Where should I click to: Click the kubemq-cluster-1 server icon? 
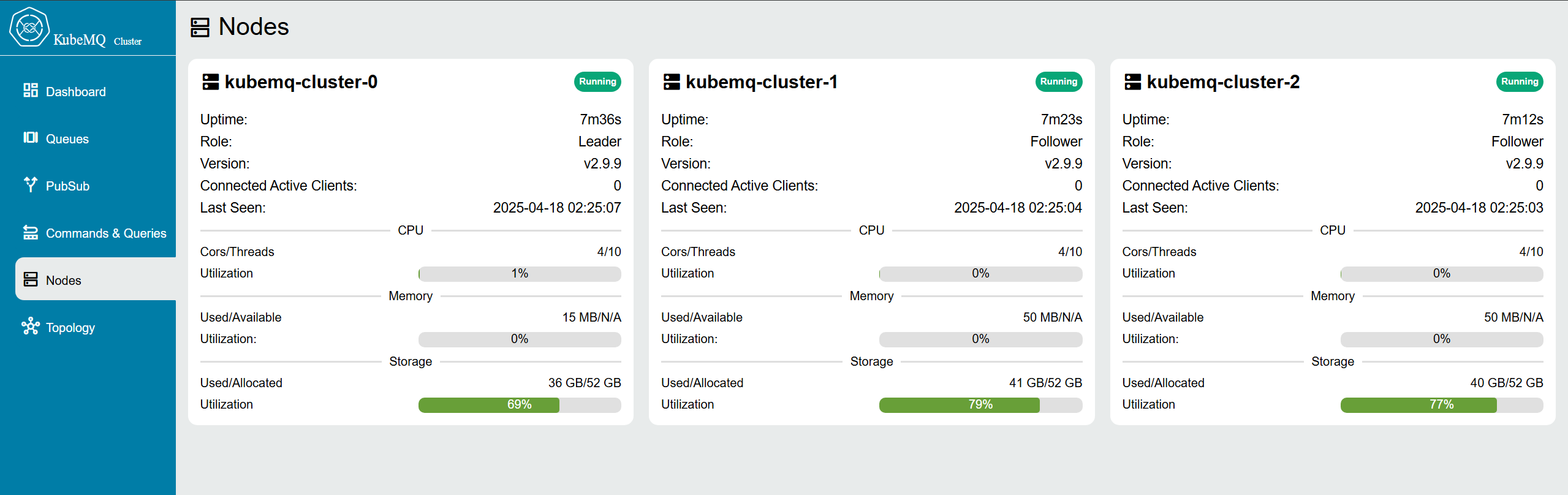(672, 82)
